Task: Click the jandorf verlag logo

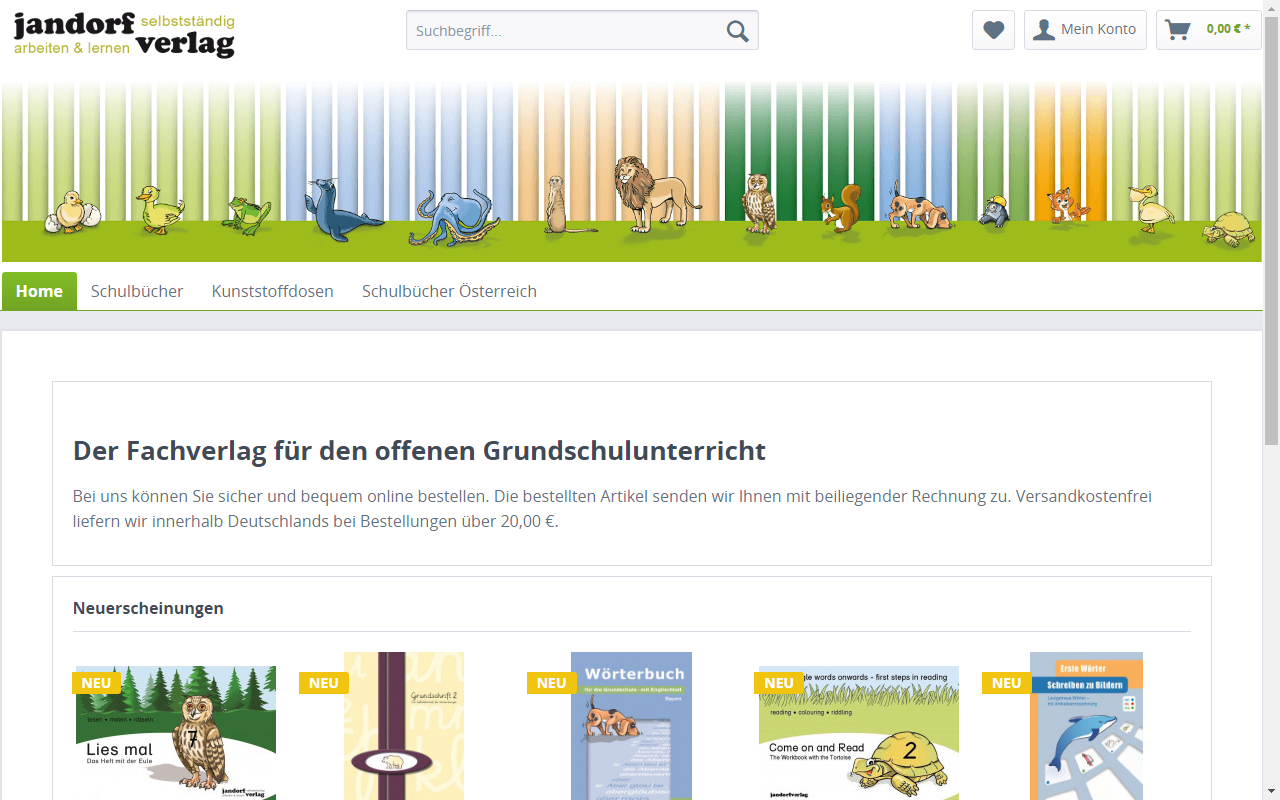Action: 124,34
